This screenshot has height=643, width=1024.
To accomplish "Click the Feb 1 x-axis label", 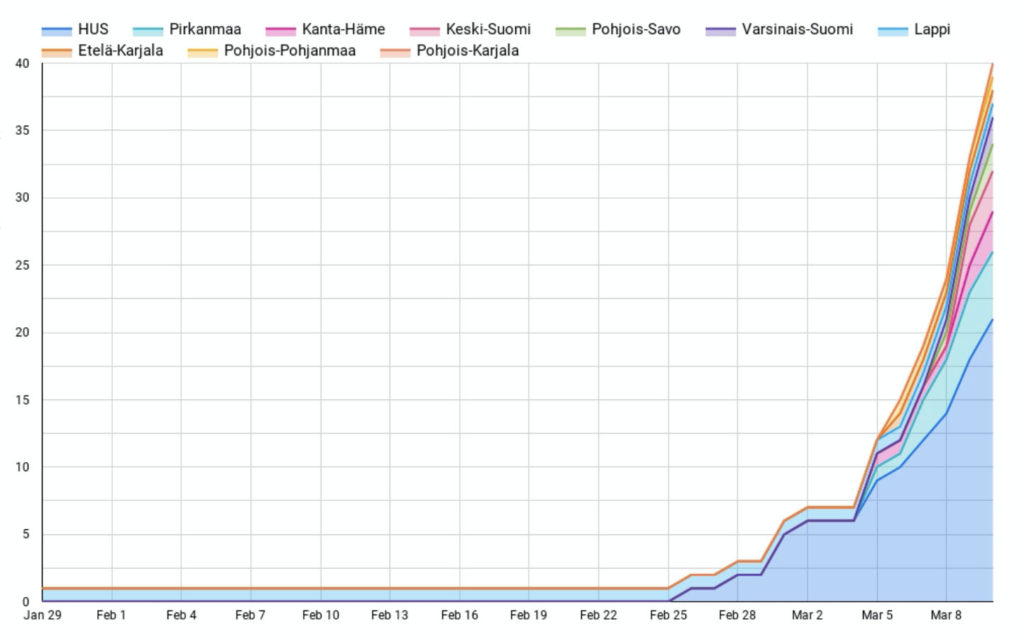I will [x=111, y=615].
